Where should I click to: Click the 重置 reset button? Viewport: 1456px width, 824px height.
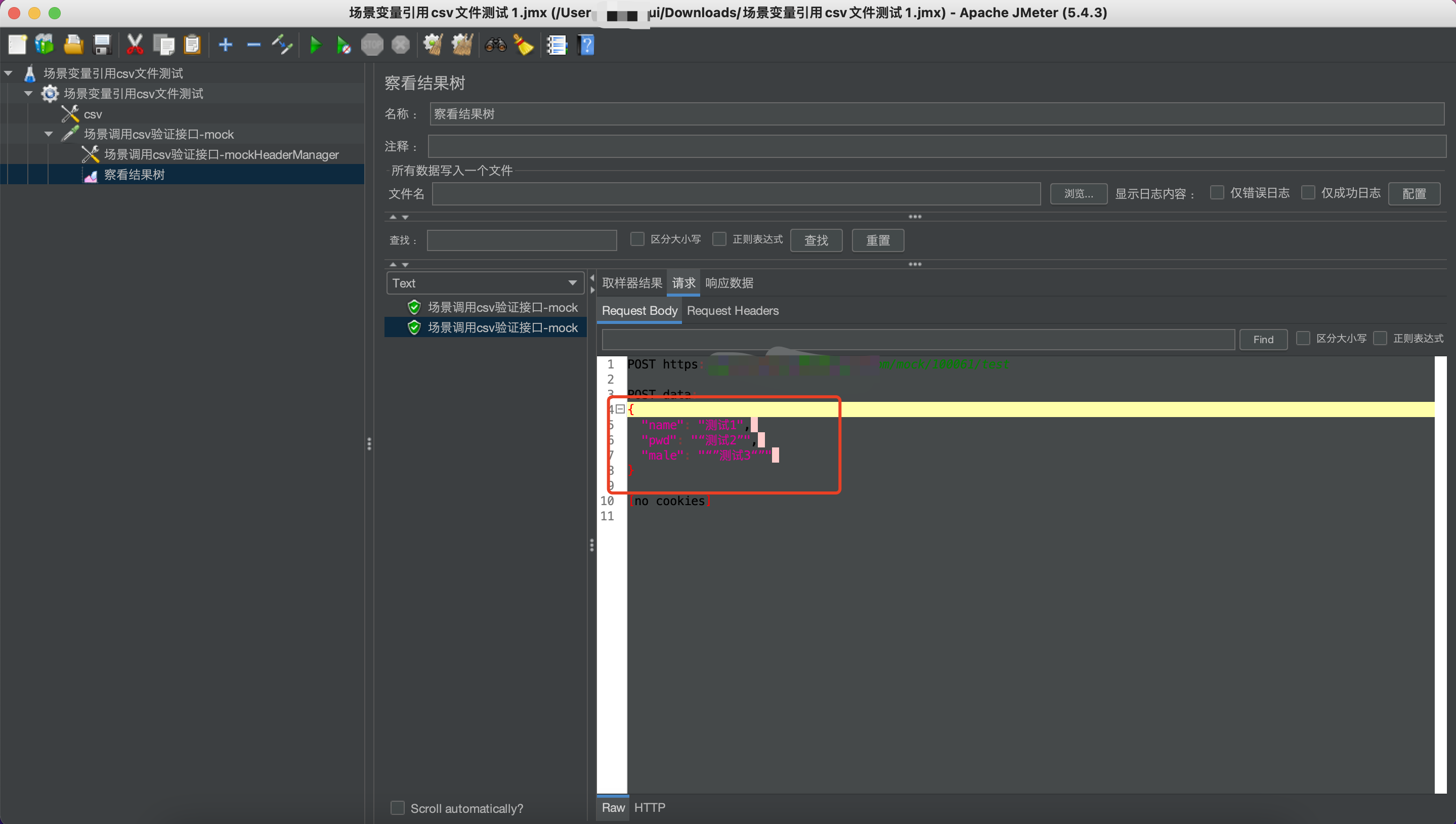pyautogui.click(x=878, y=240)
